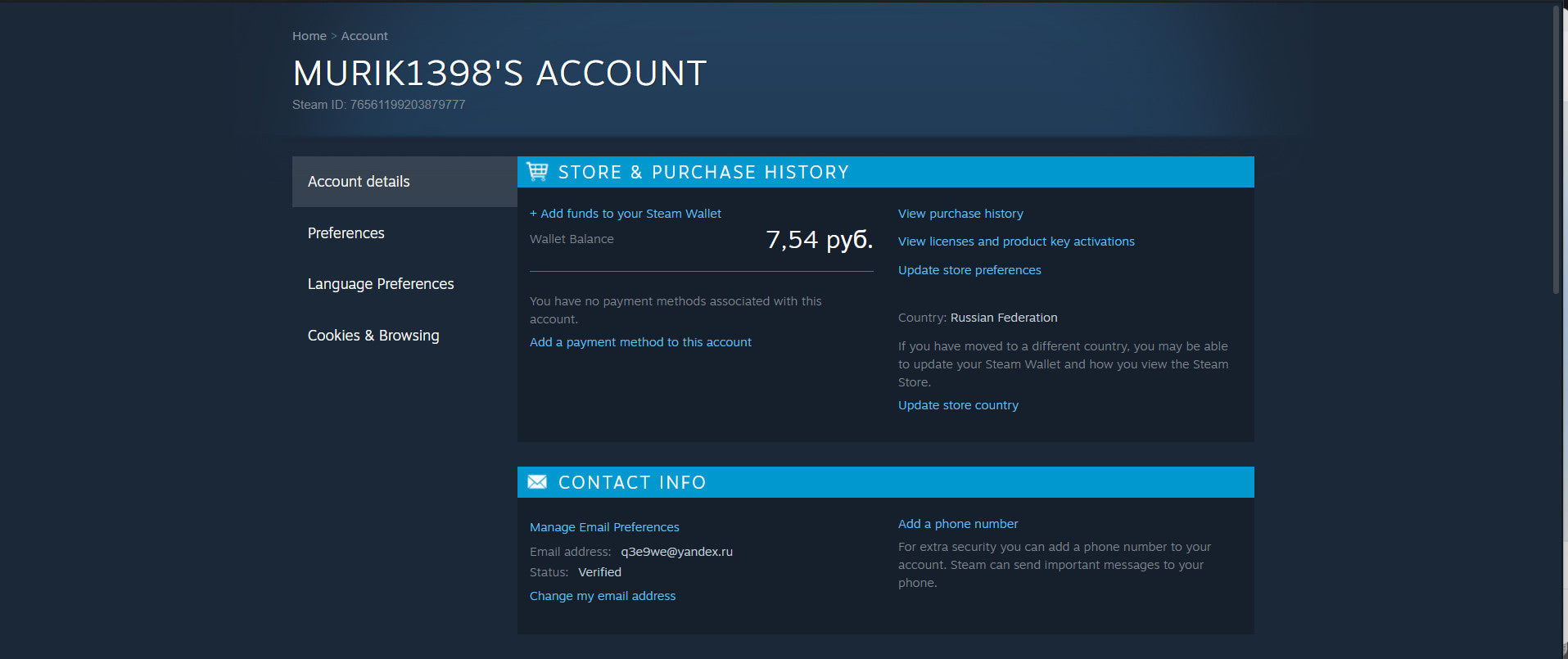
Task: Add a payment method to this account
Action: (x=640, y=342)
